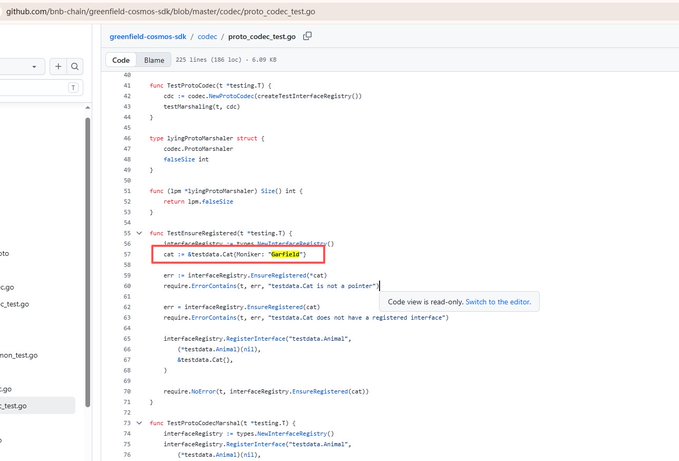Screen dimensions: 679x461
Task: Open the c_test.go file in the tree
Action: [14, 304]
